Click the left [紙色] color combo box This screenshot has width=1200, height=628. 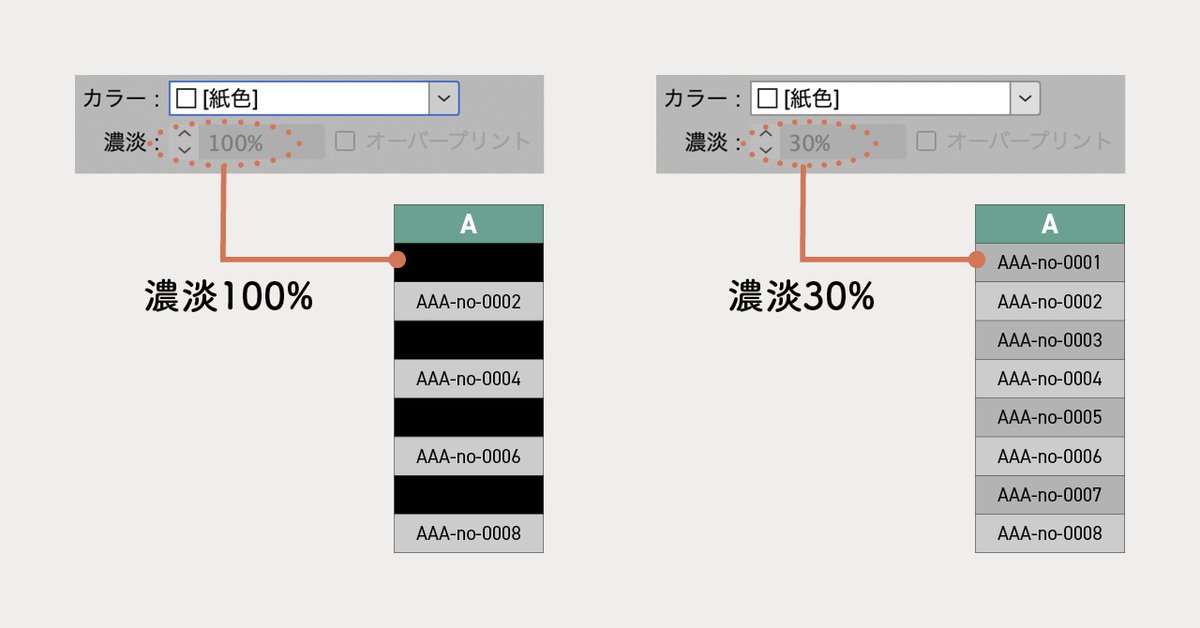(x=300, y=99)
